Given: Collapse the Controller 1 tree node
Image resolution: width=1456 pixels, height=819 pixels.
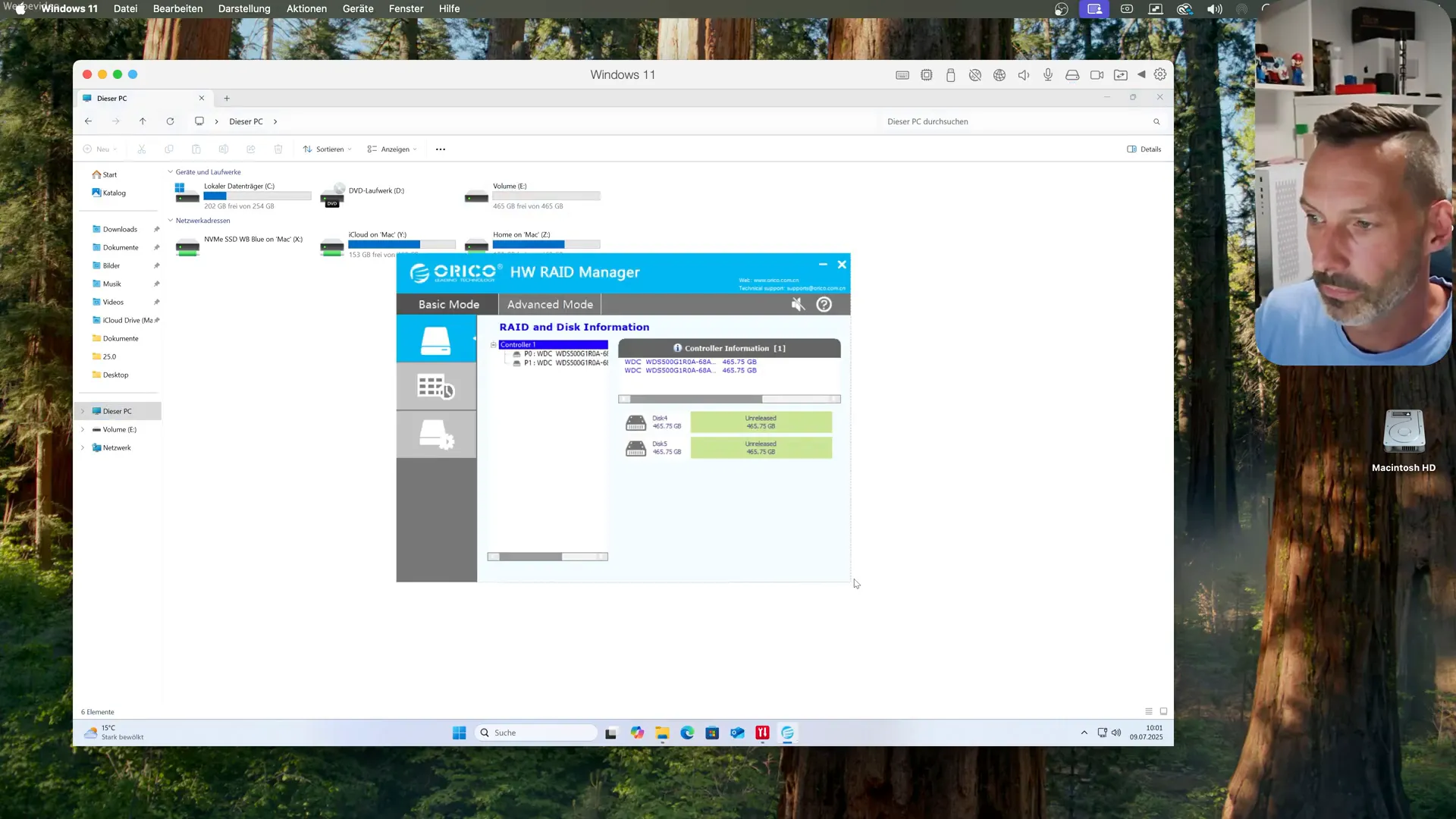Looking at the screenshot, I should coord(494,344).
